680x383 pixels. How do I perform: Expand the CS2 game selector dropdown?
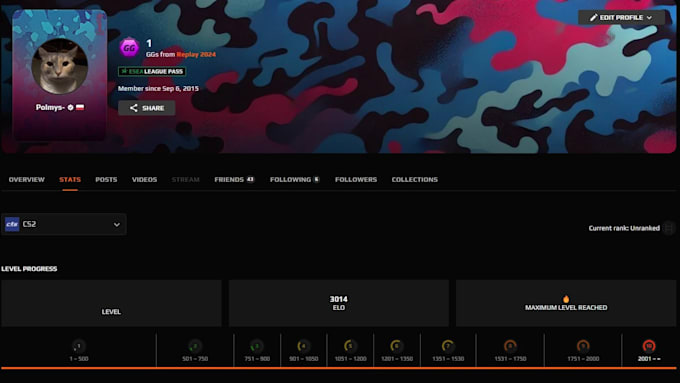117,225
